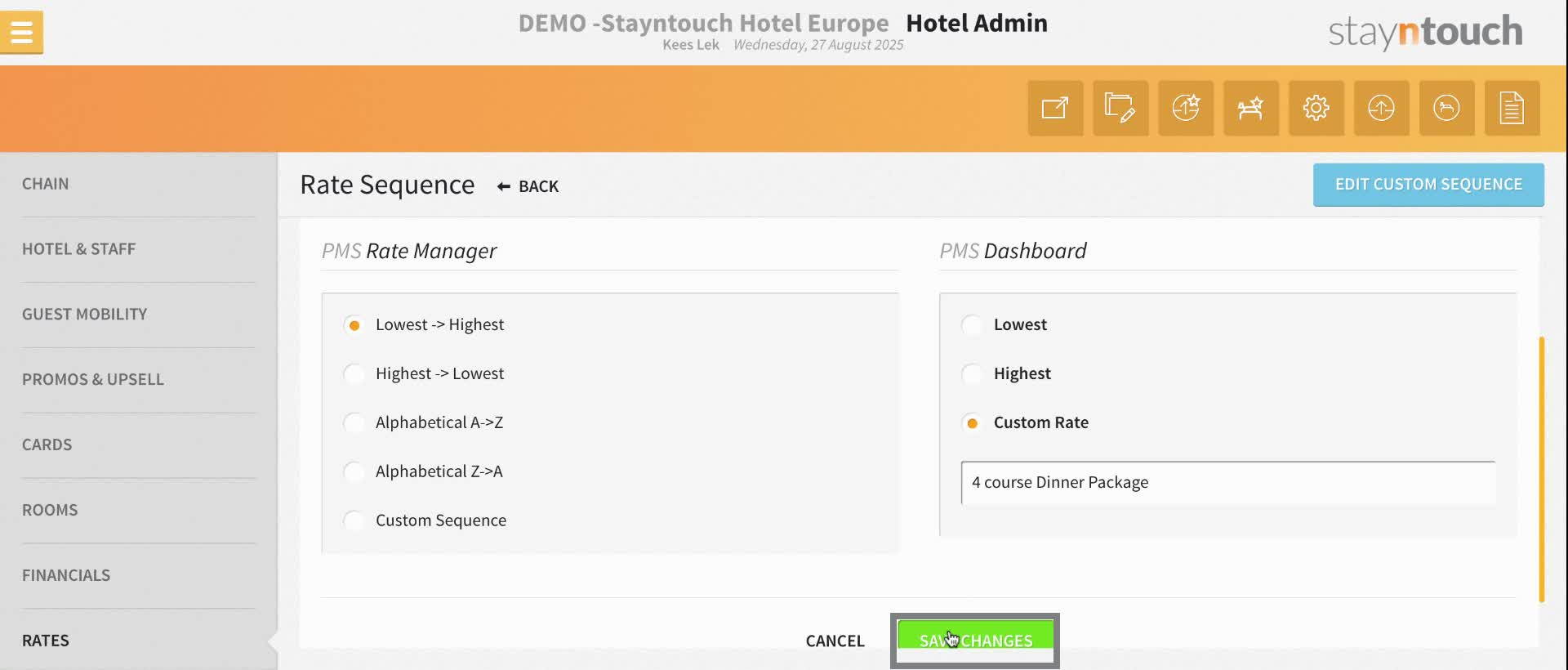
Task: Open the Rates section
Action: pos(46,641)
